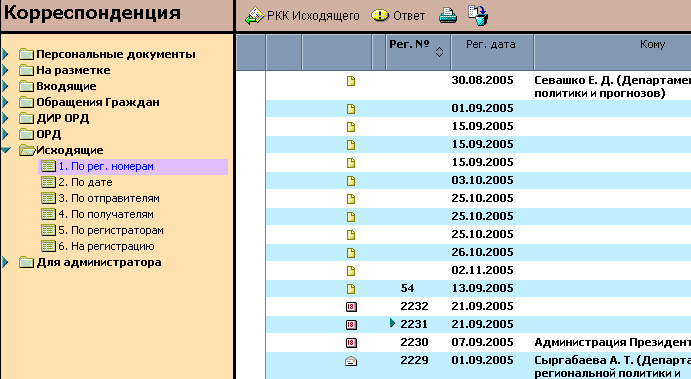
Task: Click document icon in 01.09.2005 row
Action: point(351,109)
